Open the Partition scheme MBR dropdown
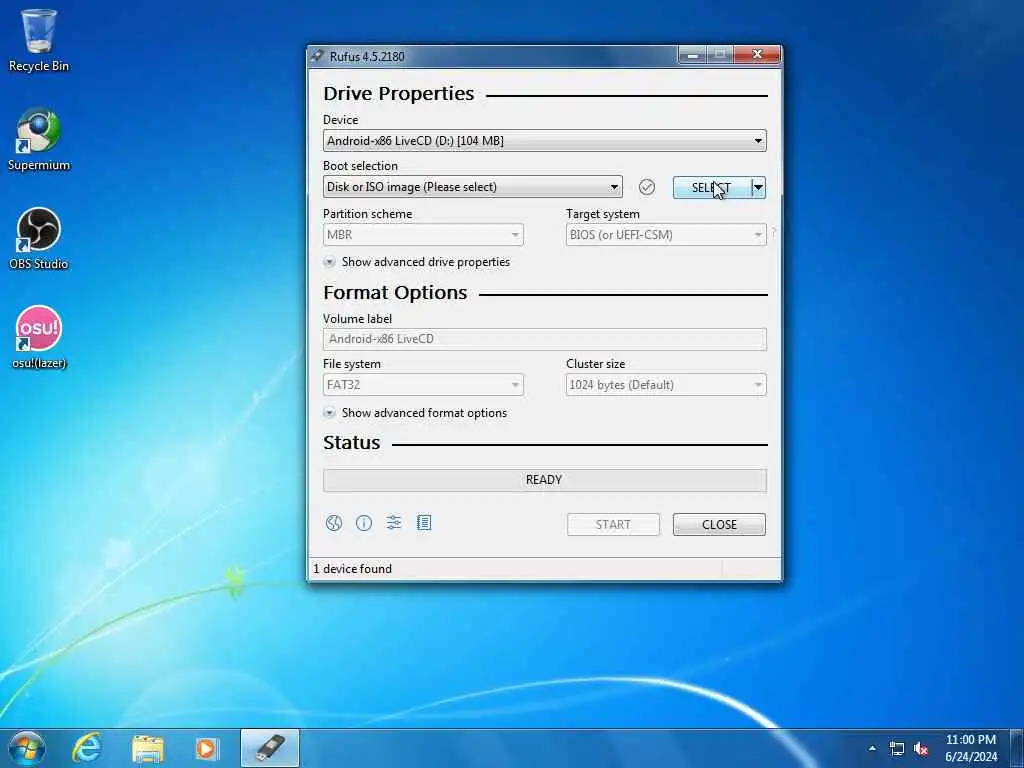This screenshot has width=1024, height=768. (423, 234)
